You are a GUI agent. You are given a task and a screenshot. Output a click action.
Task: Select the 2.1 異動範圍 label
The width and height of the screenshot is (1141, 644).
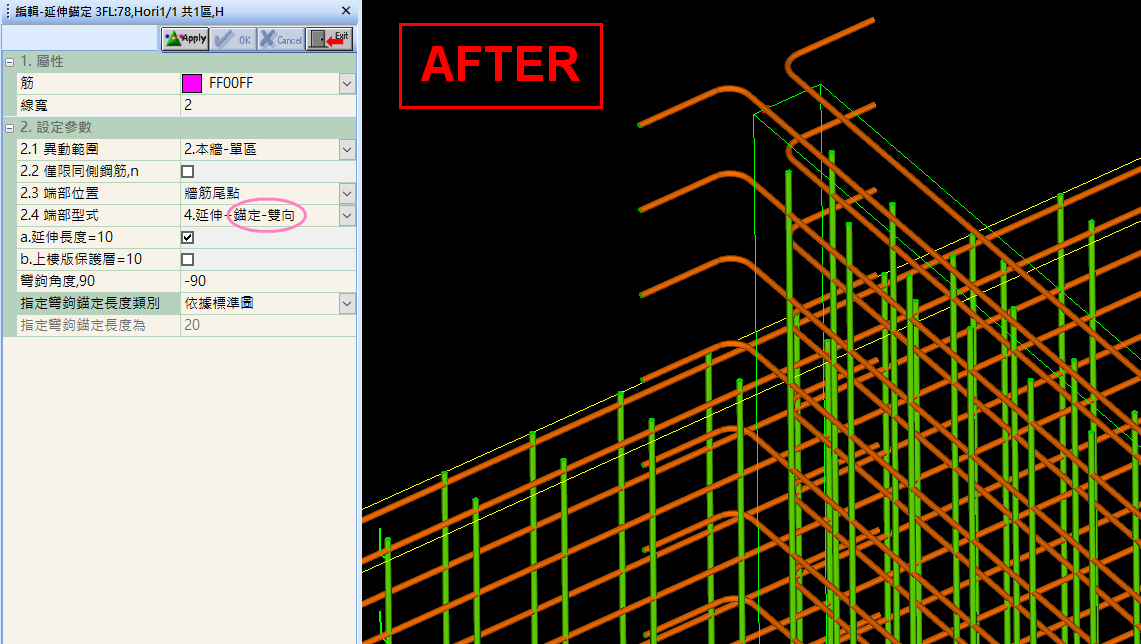(59, 149)
